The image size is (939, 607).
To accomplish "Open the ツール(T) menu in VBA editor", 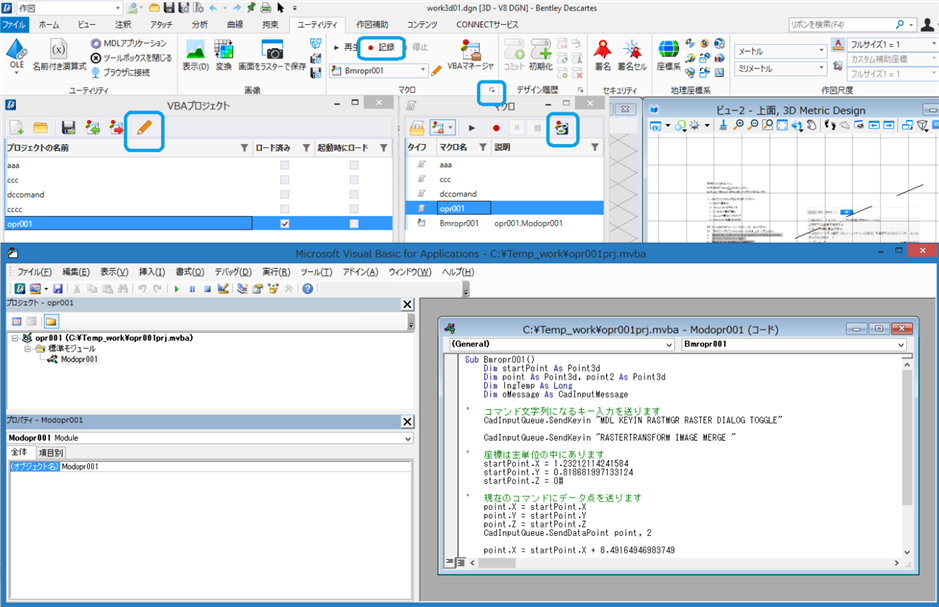I will tap(316, 272).
